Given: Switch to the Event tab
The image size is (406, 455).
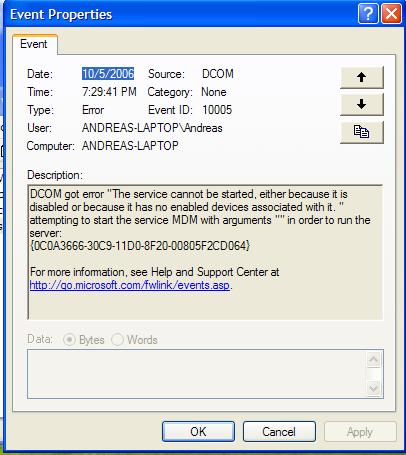Looking at the screenshot, I should 34,44.
